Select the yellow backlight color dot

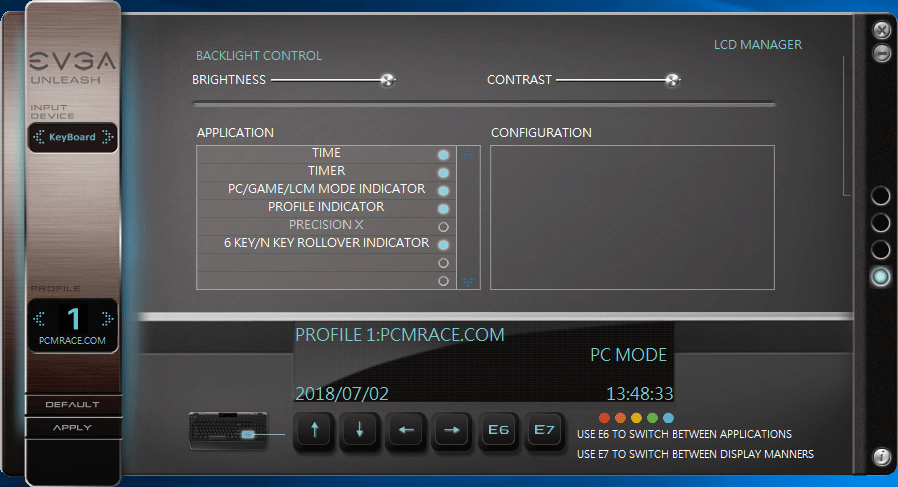636,418
